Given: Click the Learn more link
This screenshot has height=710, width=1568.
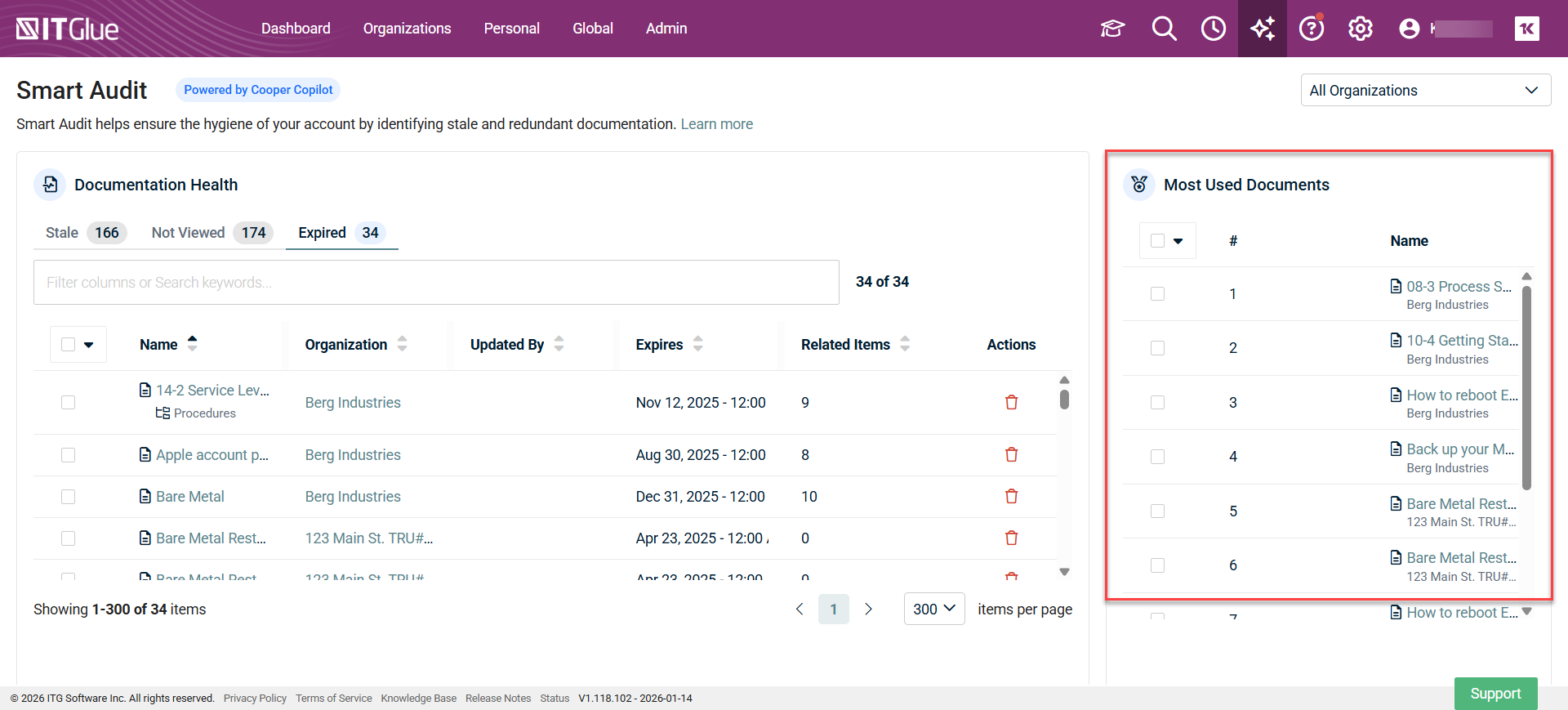Looking at the screenshot, I should pos(716,124).
